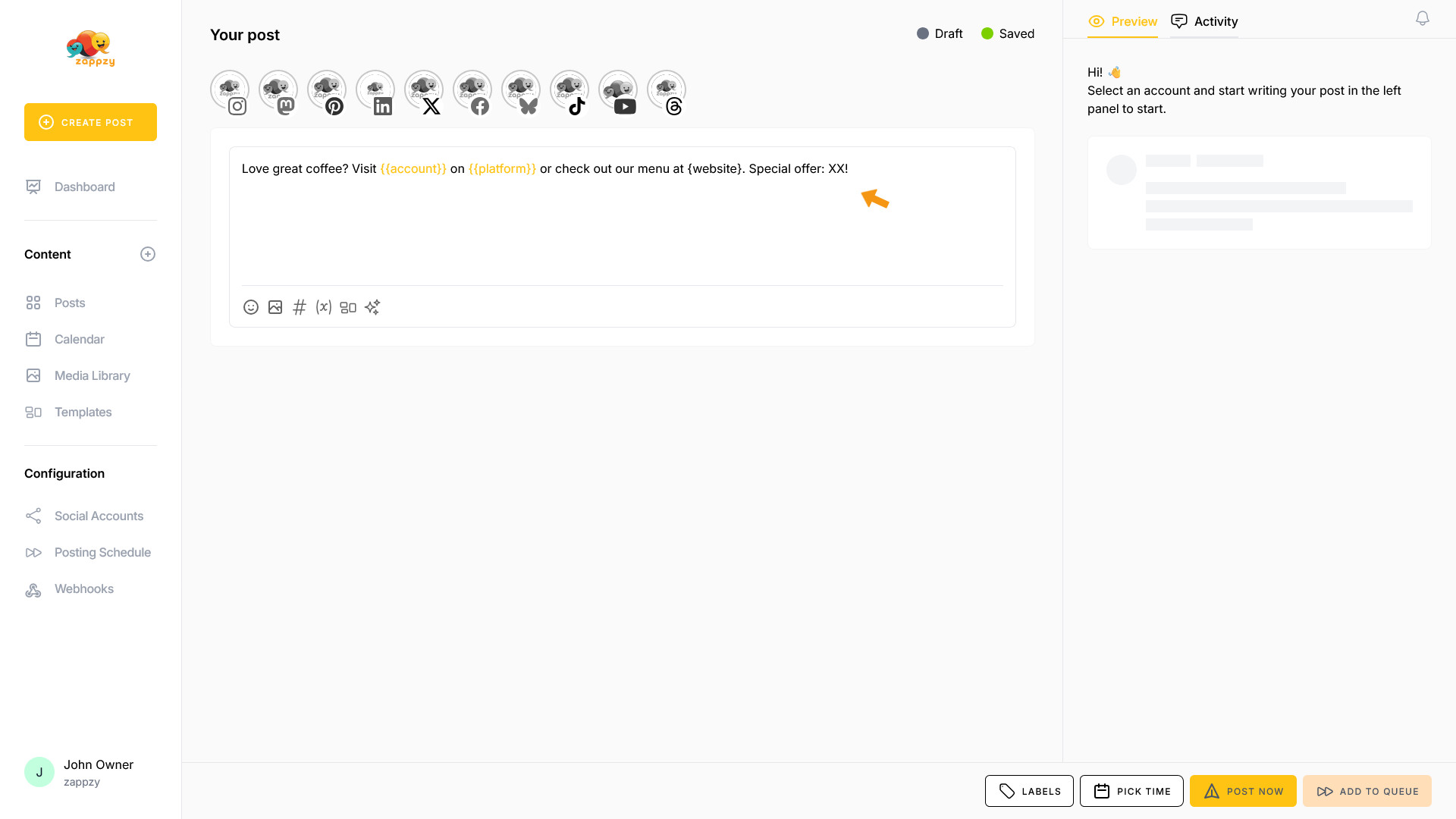Click the AI sparkle assistant icon
Screen dimensions: 1456x819
click(x=372, y=307)
